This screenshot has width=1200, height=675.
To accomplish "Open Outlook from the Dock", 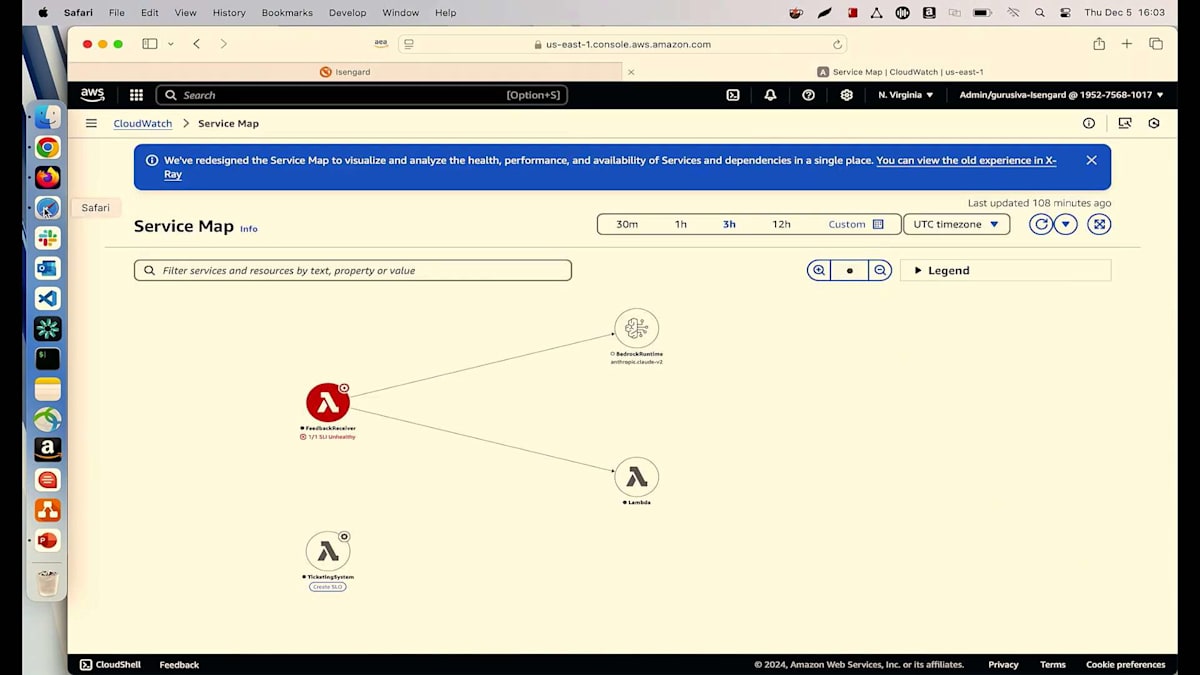I will [x=47, y=268].
